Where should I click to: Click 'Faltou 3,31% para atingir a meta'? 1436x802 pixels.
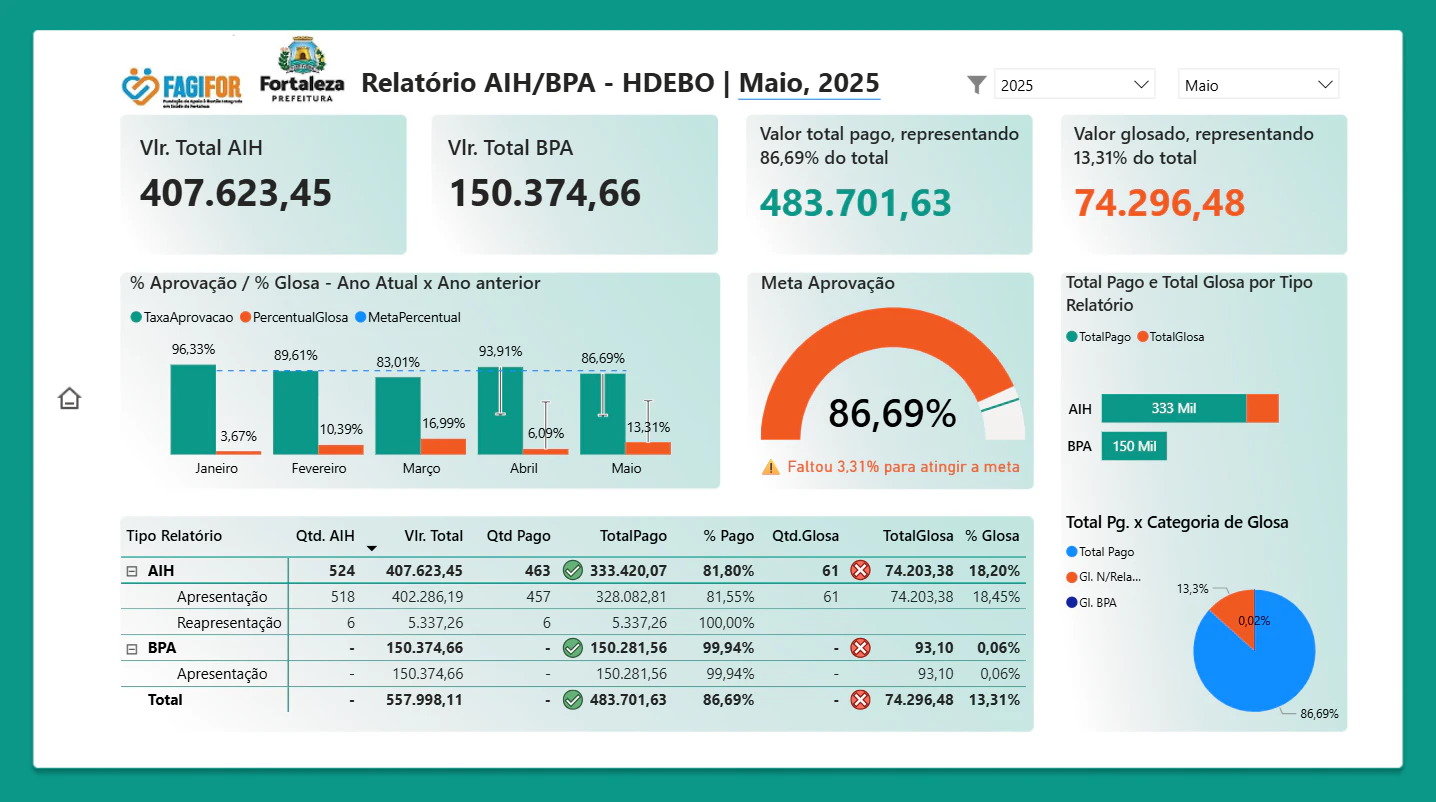tap(904, 467)
